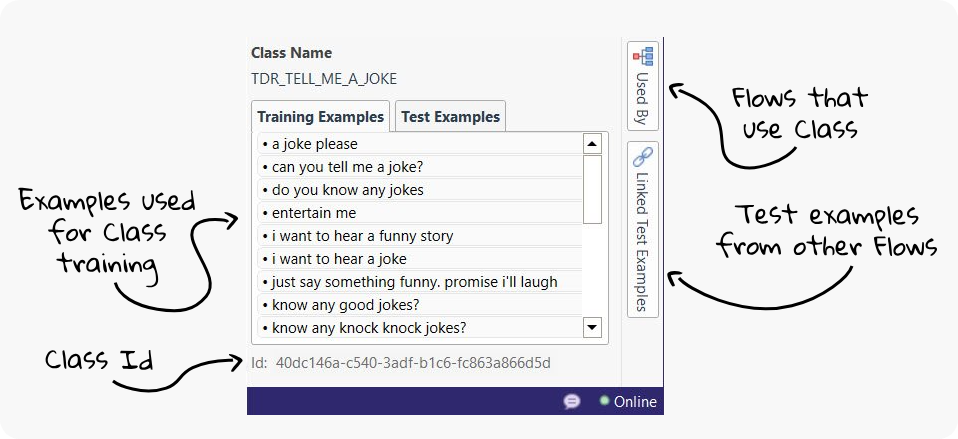Image resolution: width=958 pixels, height=439 pixels.
Task: Click the Linked Test Examples chain icon
Action: (642, 156)
